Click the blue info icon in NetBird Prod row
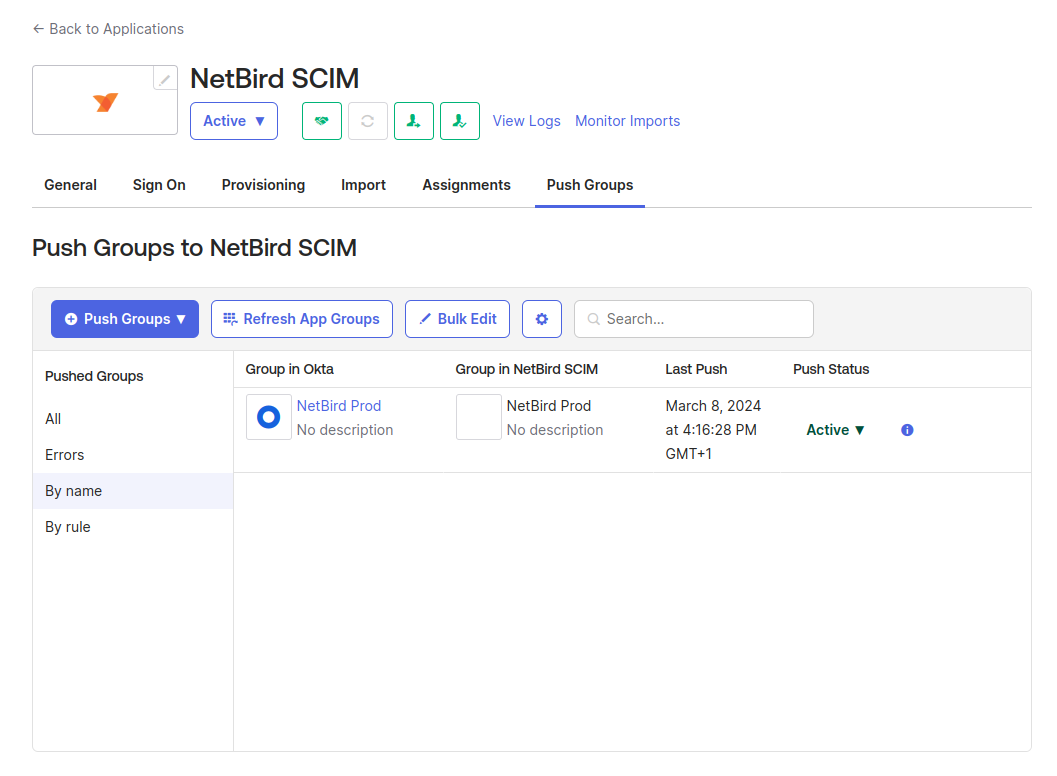1057x776 pixels. pyautogui.click(x=907, y=430)
